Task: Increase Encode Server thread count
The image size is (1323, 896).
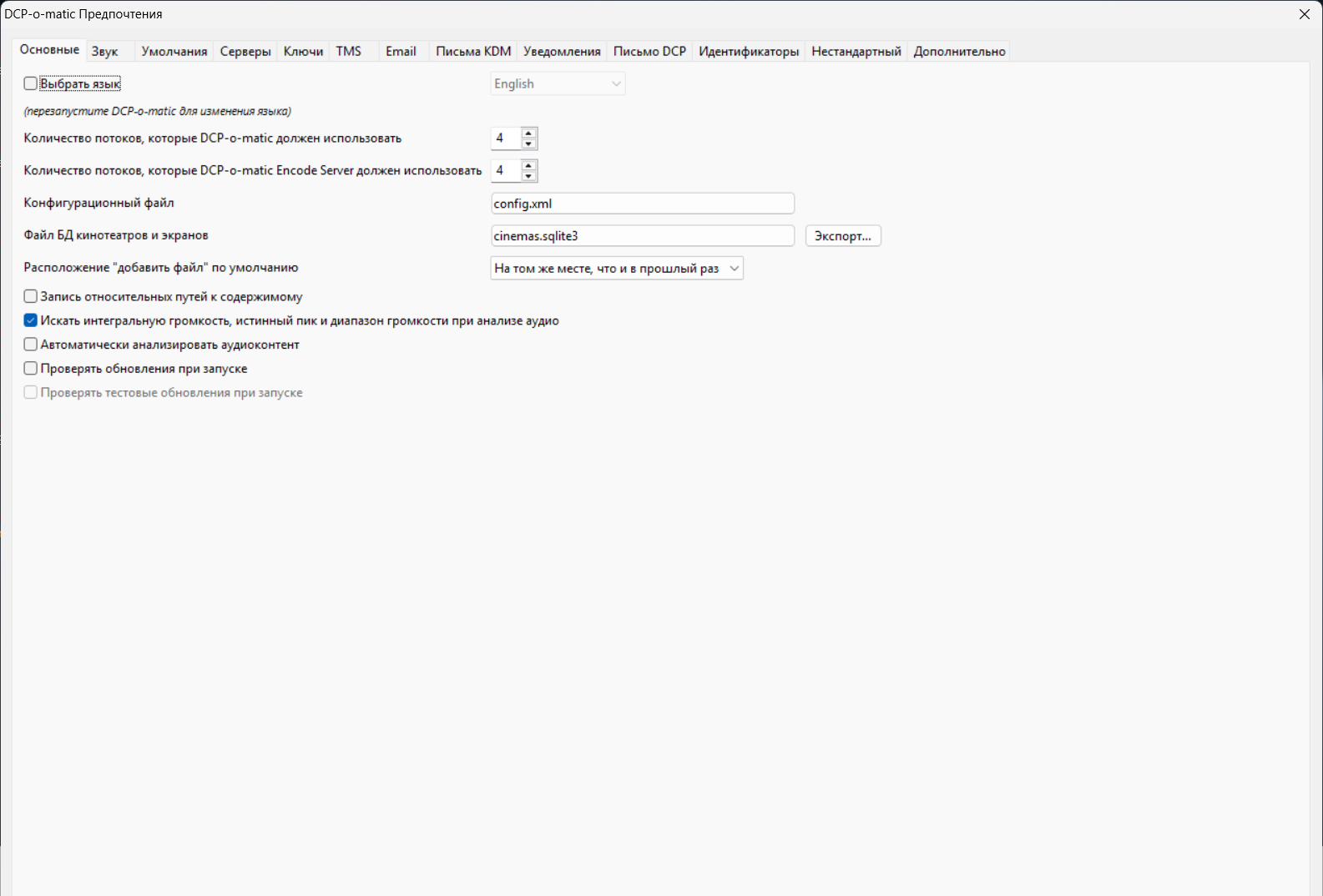Action: 528,165
